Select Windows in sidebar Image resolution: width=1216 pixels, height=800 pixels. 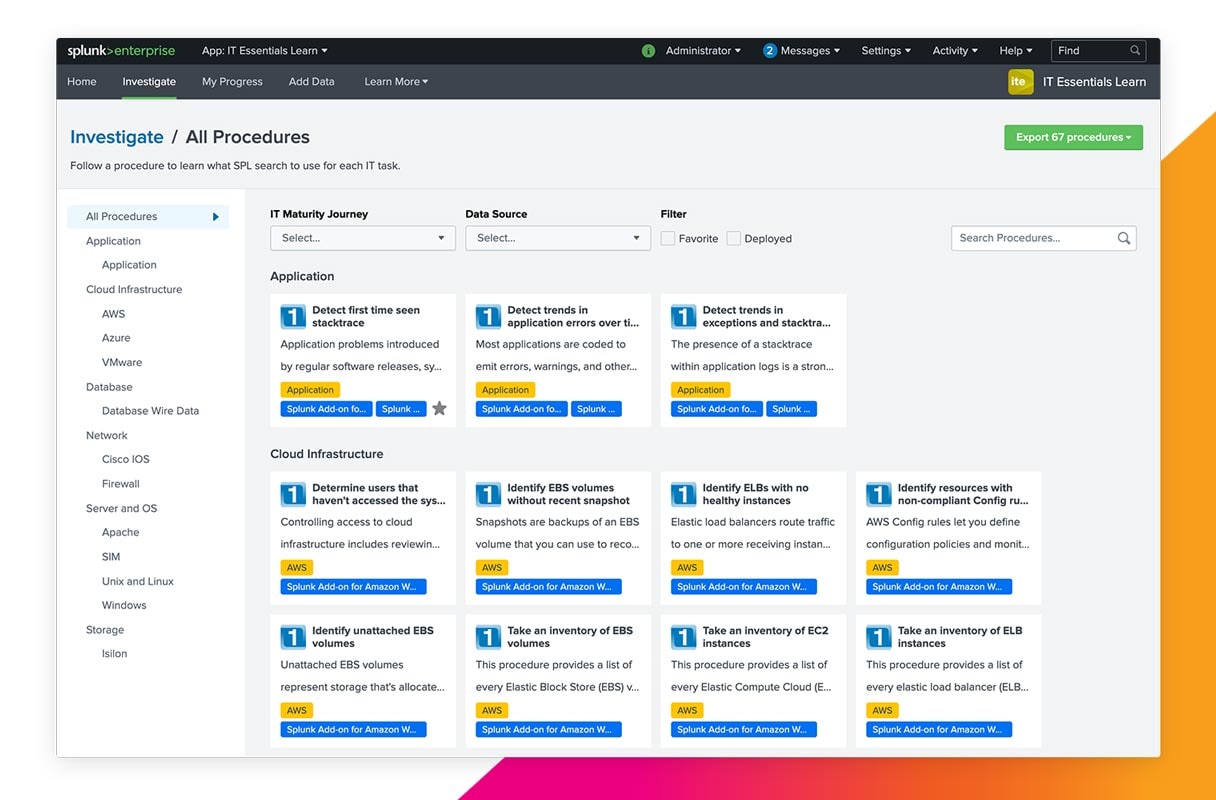124,606
